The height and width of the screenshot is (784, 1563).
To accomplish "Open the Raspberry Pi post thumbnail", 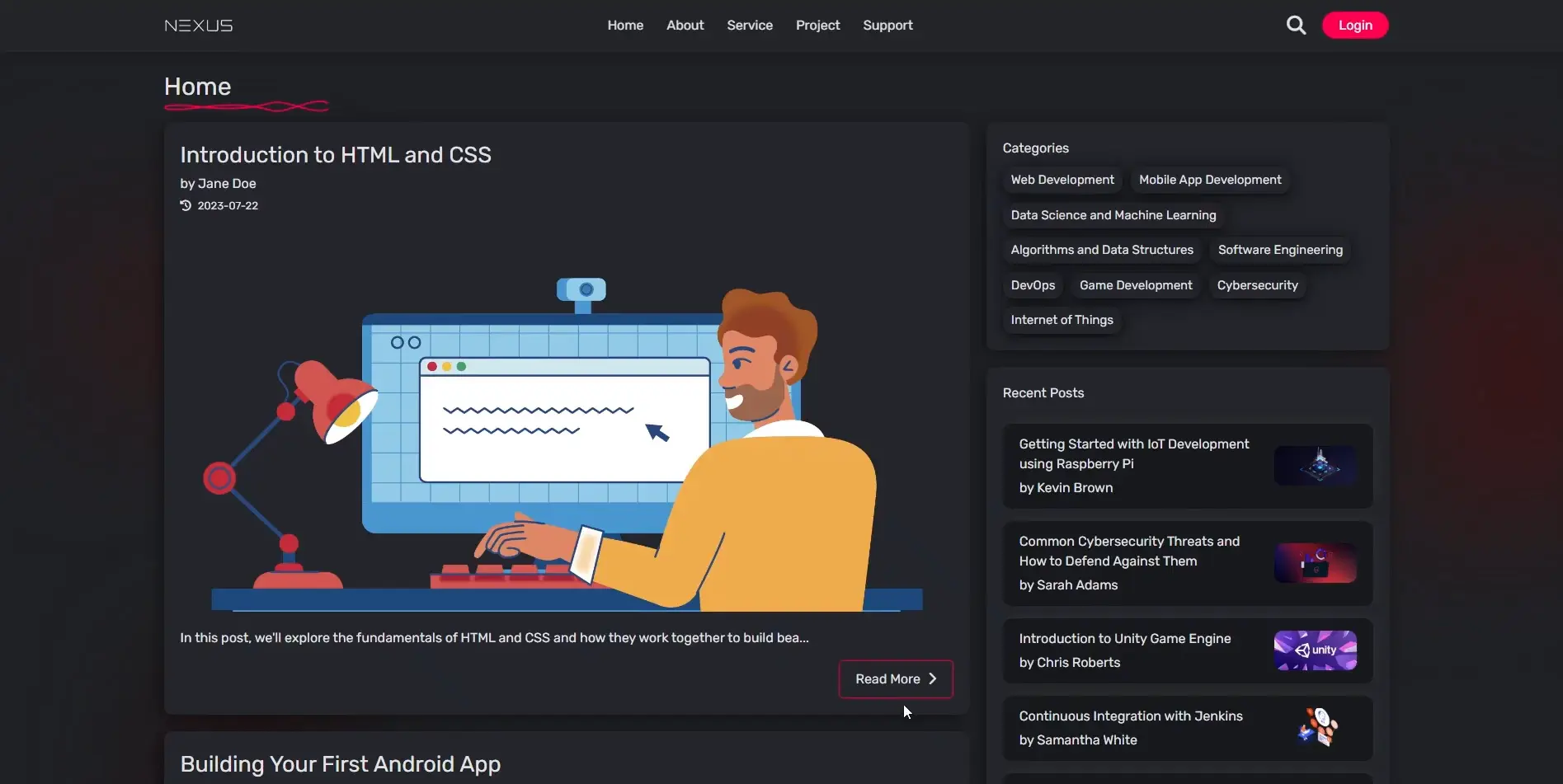I will [1315, 466].
